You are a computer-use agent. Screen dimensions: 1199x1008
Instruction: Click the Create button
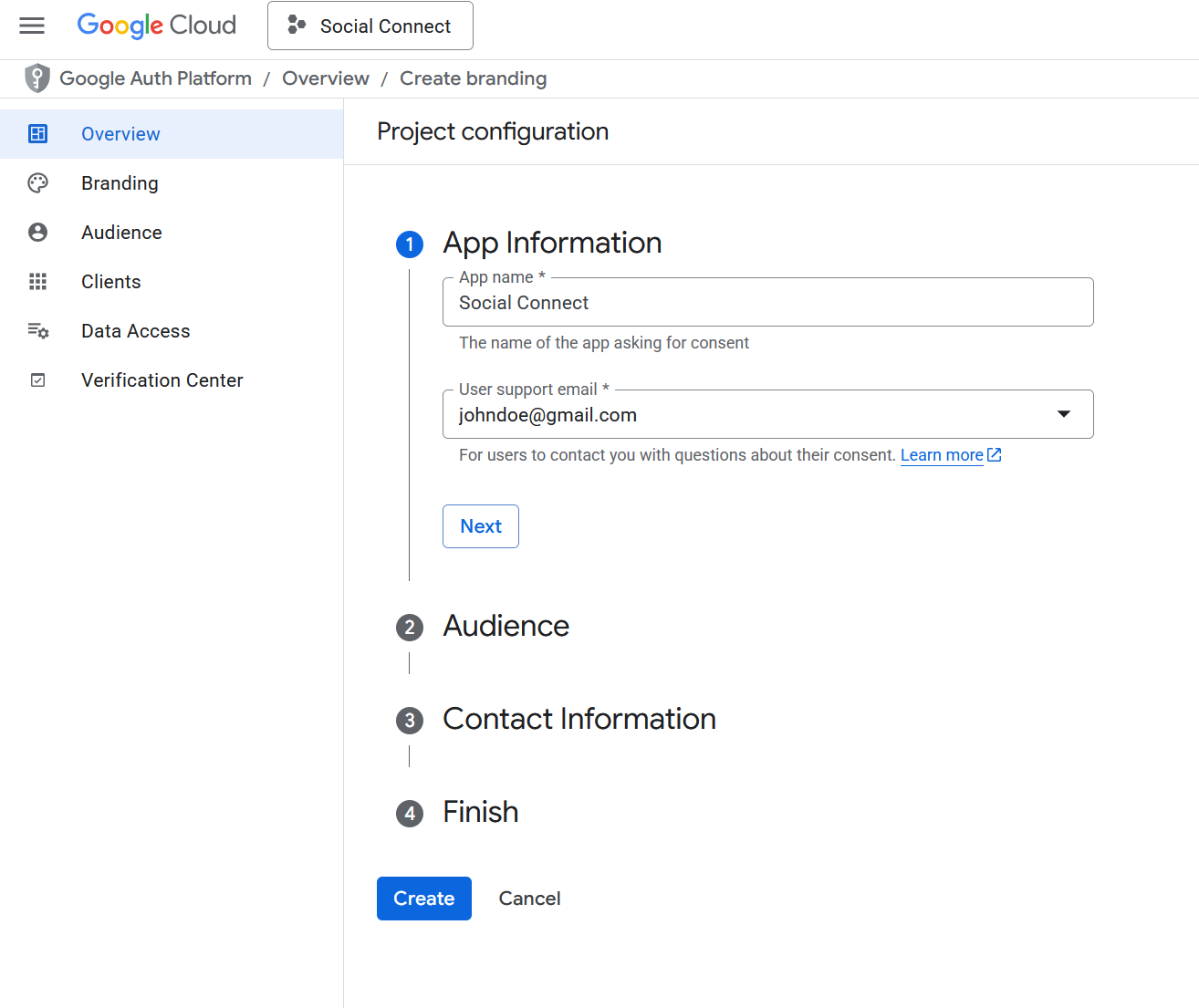coord(424,899)
